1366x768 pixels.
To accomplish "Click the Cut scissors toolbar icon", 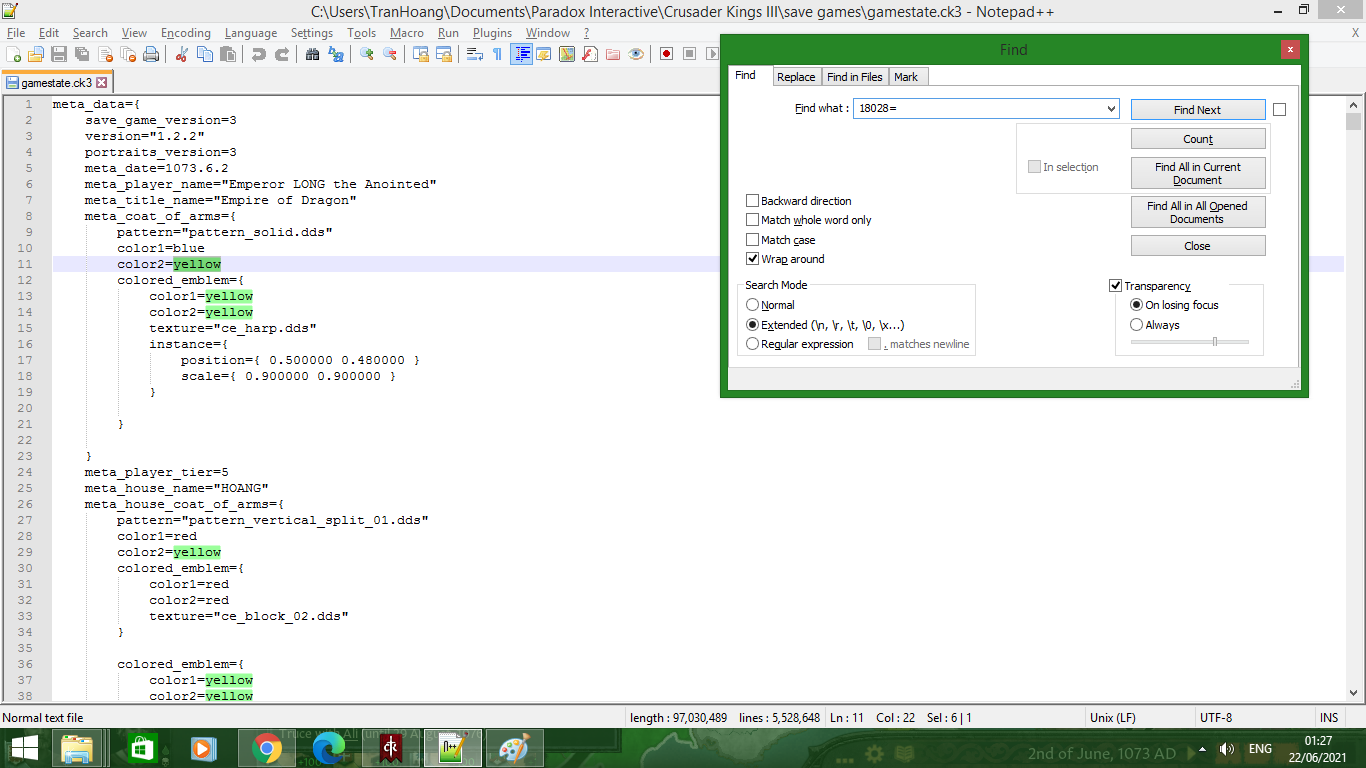I will click(182, 54).
